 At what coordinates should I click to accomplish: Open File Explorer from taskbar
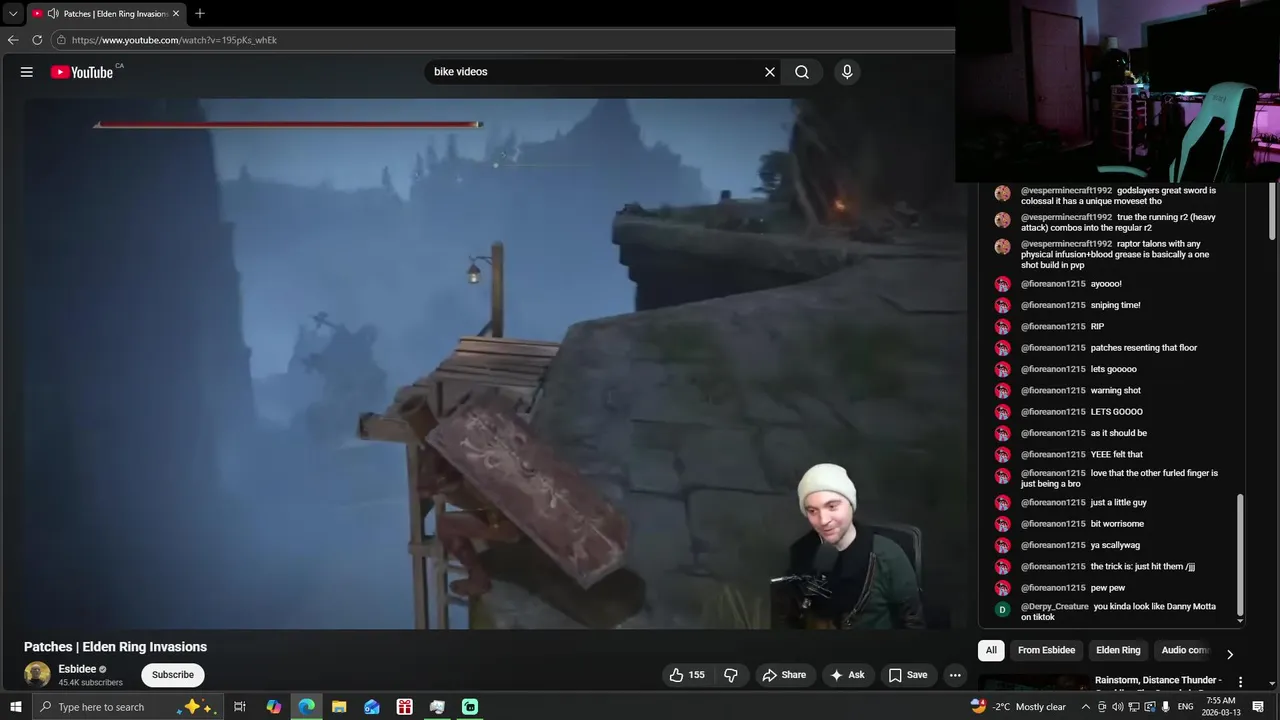[x=339, y=707]
